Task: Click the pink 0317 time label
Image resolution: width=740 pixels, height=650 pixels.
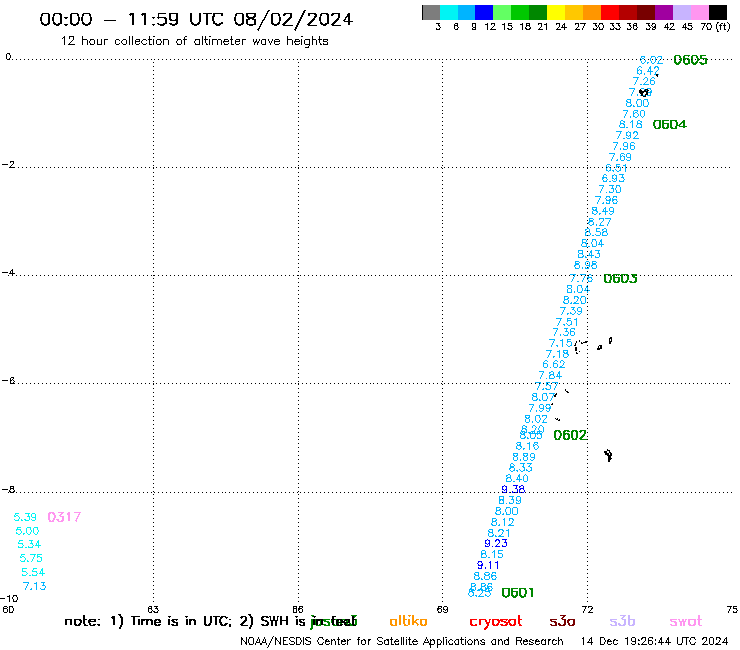Action: click(64, 517)
